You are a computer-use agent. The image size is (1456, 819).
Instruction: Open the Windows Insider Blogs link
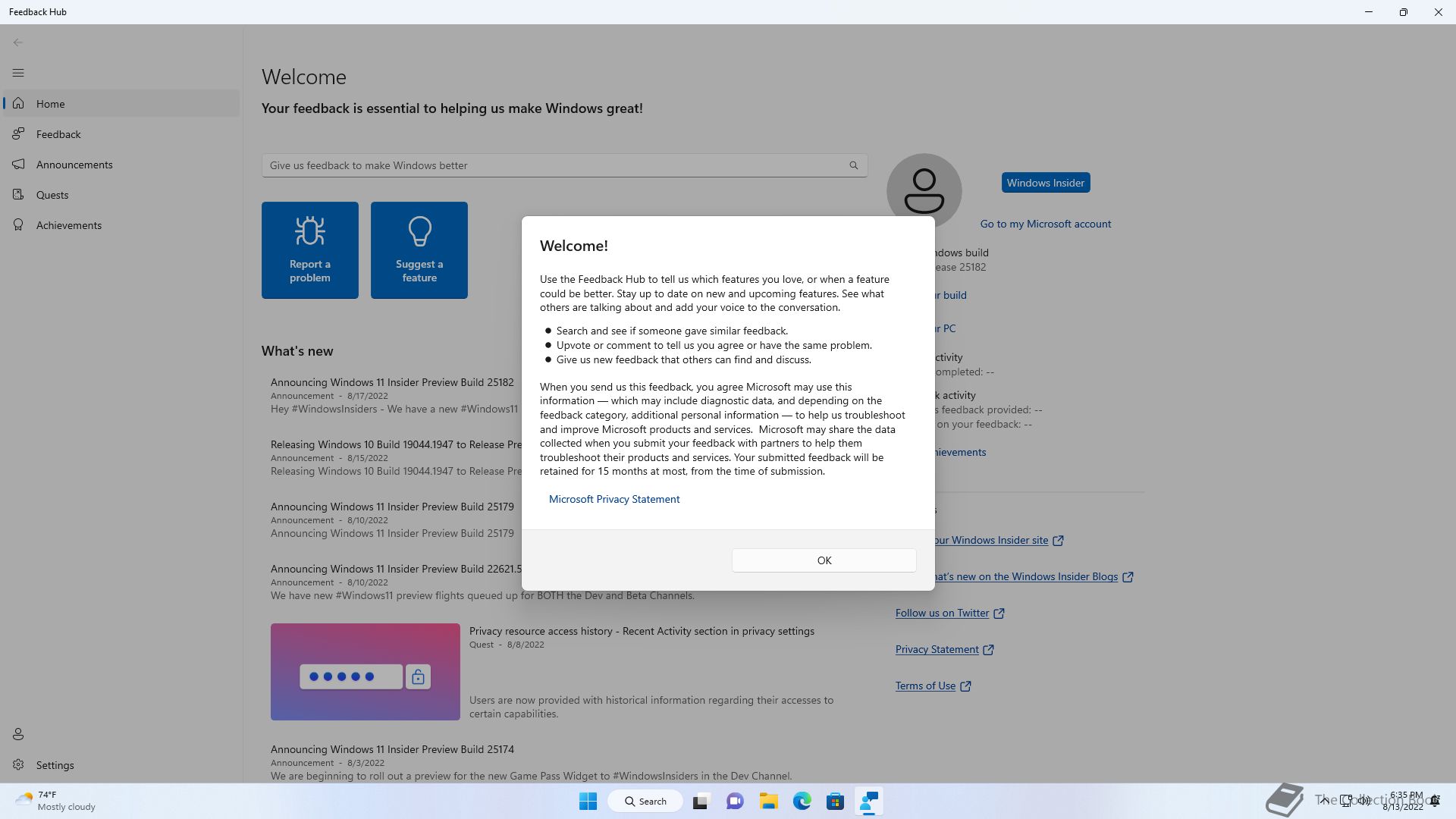pyautogui.click(x=1034, y=577)
